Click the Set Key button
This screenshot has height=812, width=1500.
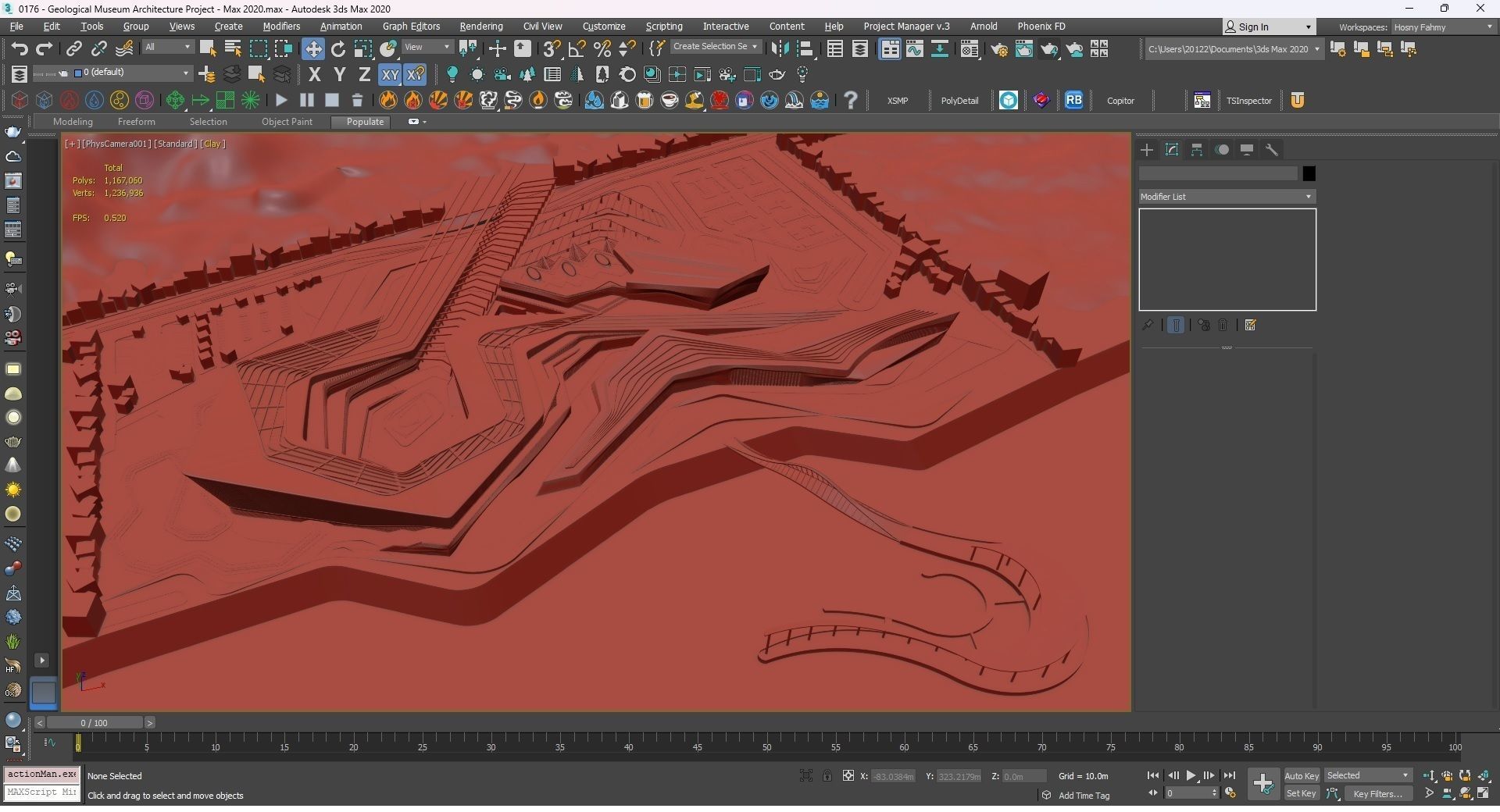(1302, 794)
